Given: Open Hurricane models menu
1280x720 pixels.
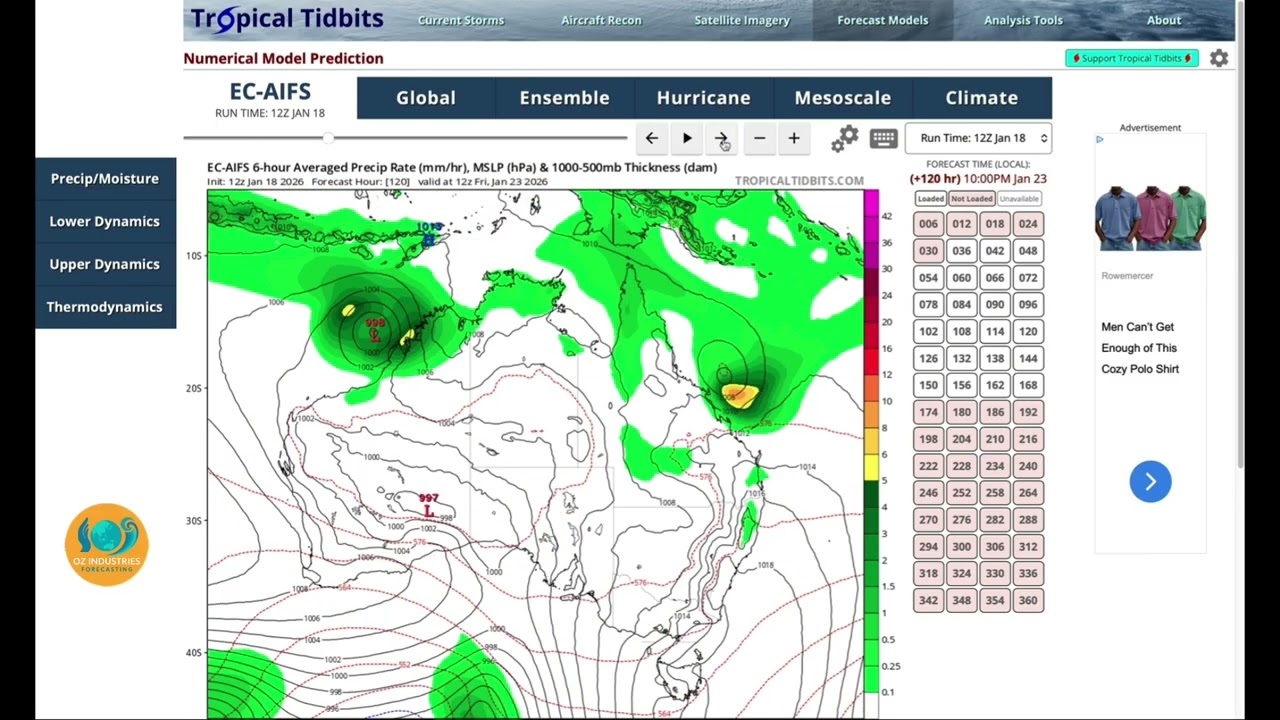Looking at the screenshot, I should click(x=703, y=98).
